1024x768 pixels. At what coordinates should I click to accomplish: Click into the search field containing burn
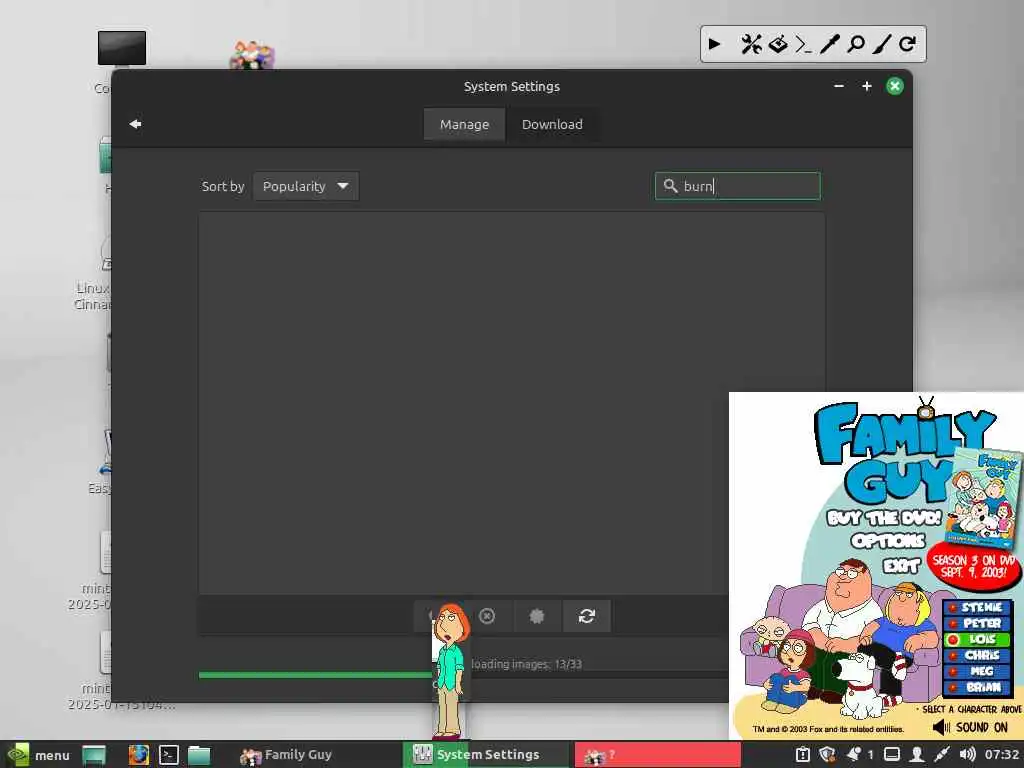pos(738,186)
